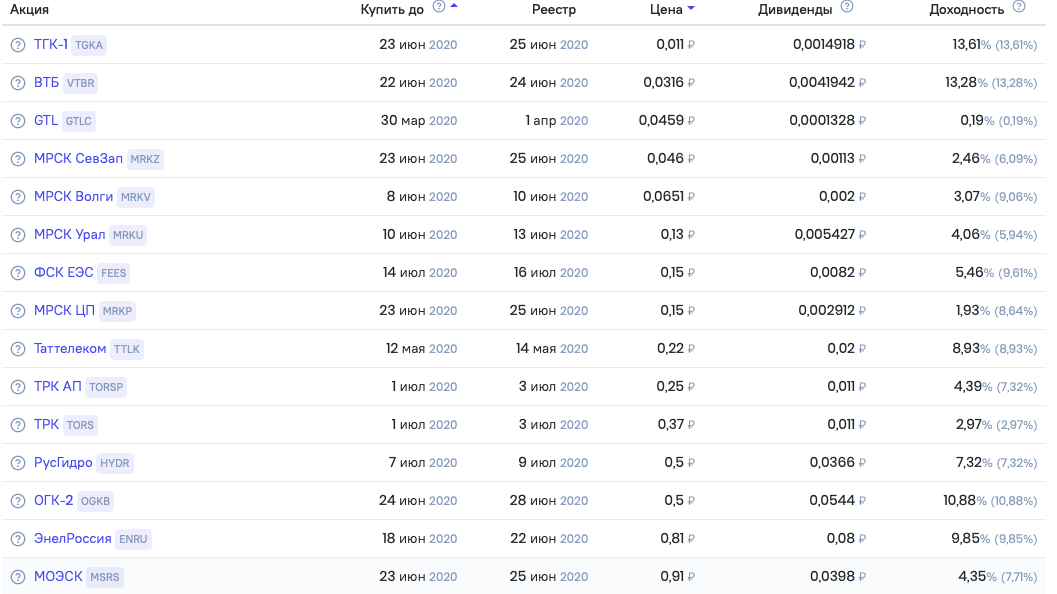1057x594 pixels.
Task: Open the ТРК АП stock link
Action: point(57,386)
